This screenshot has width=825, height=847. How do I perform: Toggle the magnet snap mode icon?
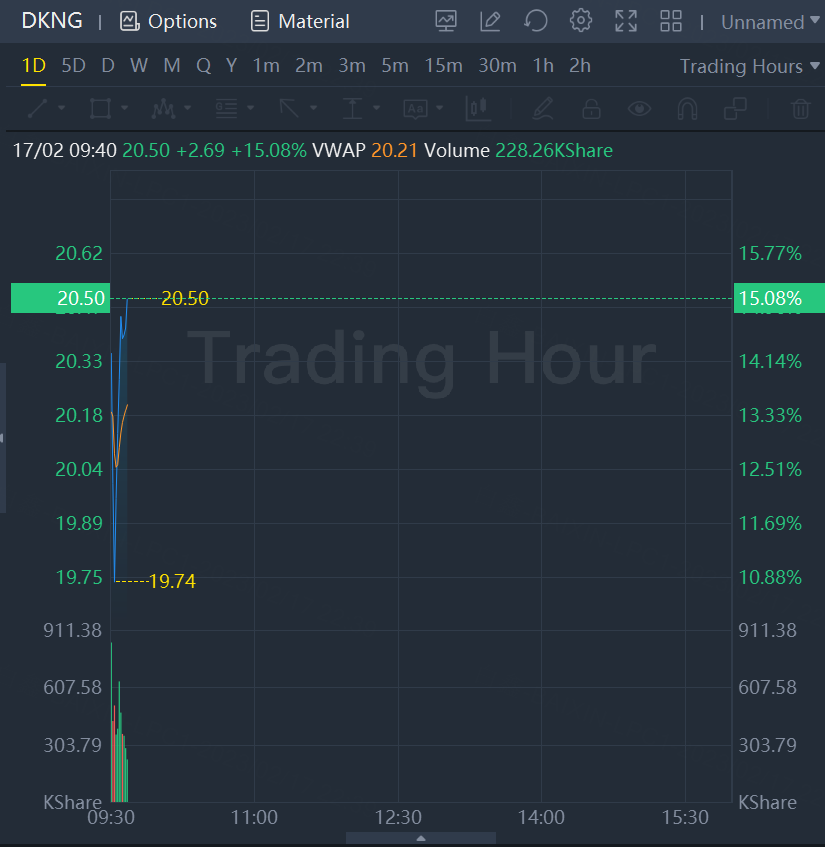(687, 109)
